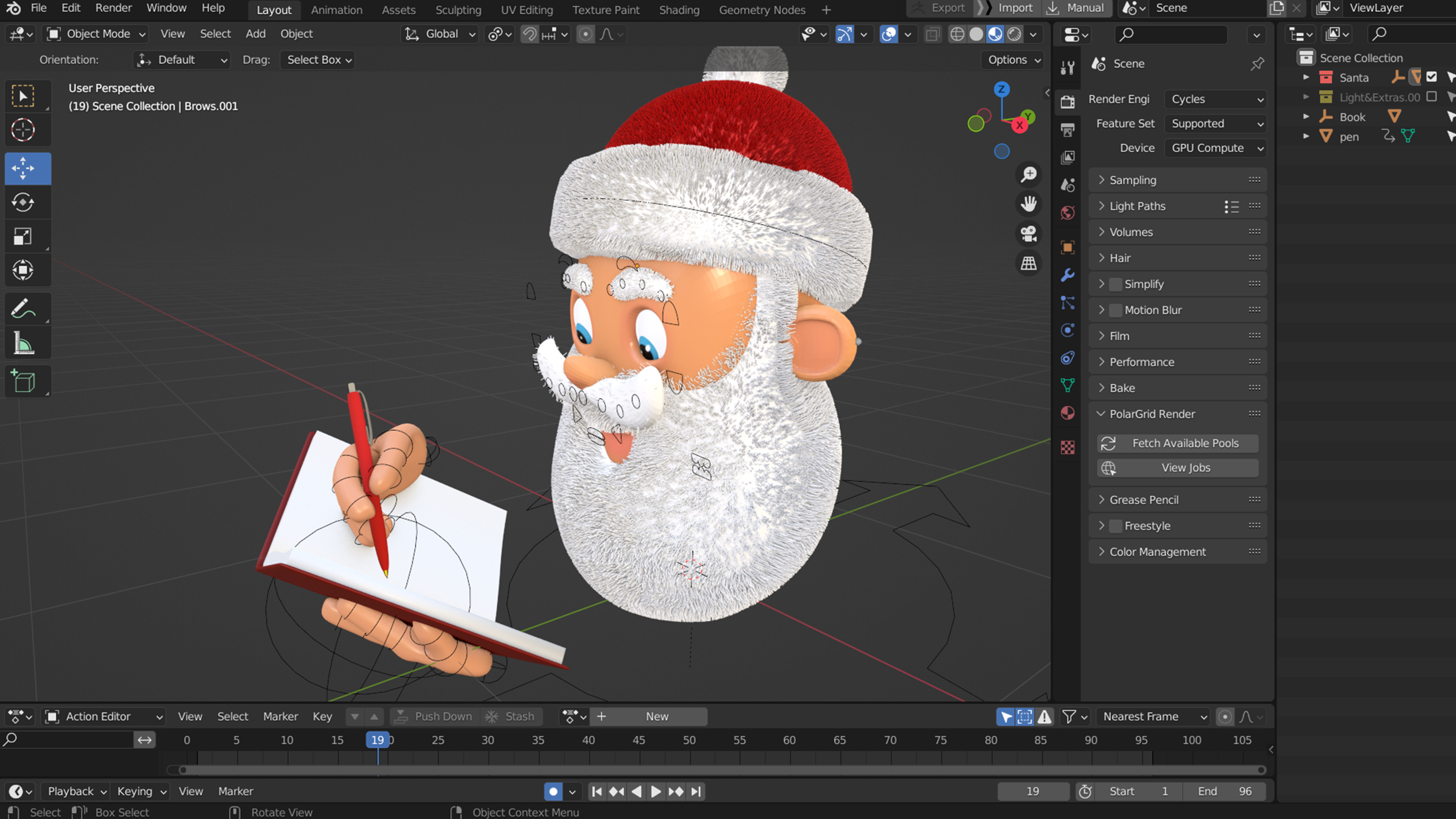Open the Device GPU Compute dropdown

point(1215,148)
